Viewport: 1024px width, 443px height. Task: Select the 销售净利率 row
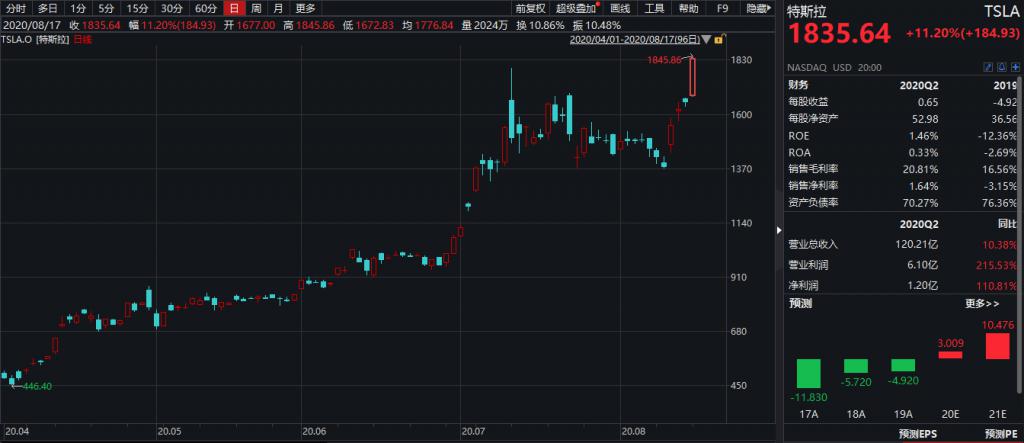pos(902,186)
